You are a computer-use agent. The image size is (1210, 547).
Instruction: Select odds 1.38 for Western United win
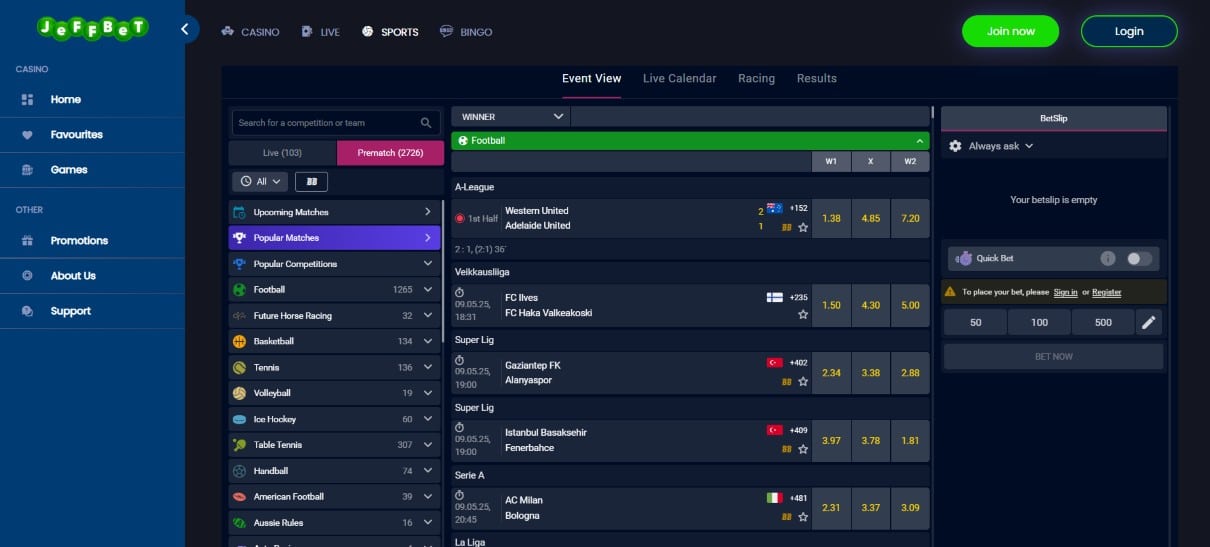(x=831, y=218)
